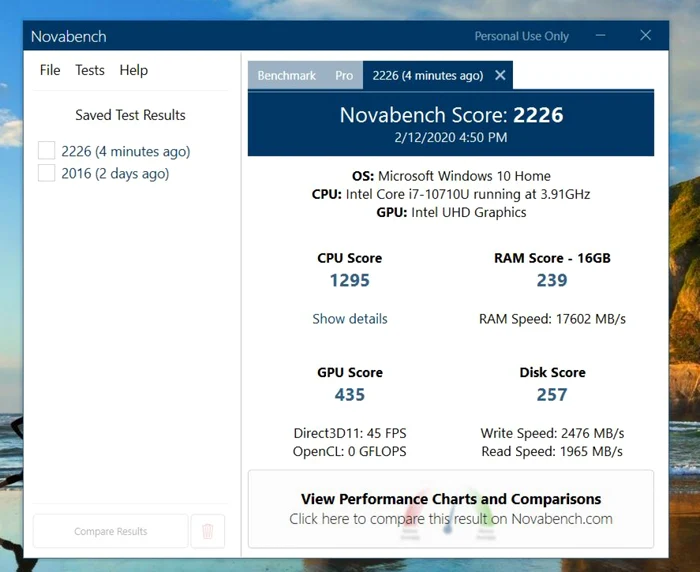Image resolution: width=700 pixels, height=572 pixels.
Task: Click the RAM Speed: 17602 MB/s text
Action: [x=552, y=319]
